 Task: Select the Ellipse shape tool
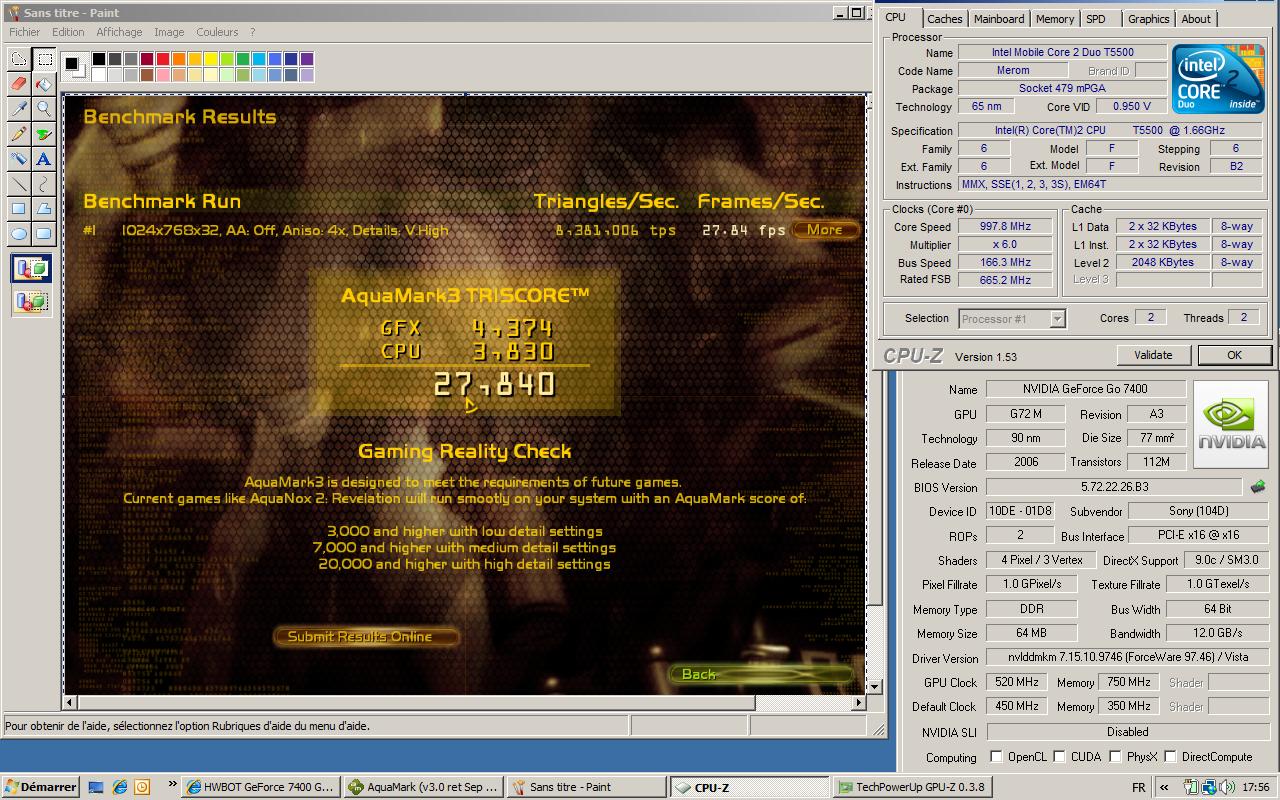coord(18,234)
